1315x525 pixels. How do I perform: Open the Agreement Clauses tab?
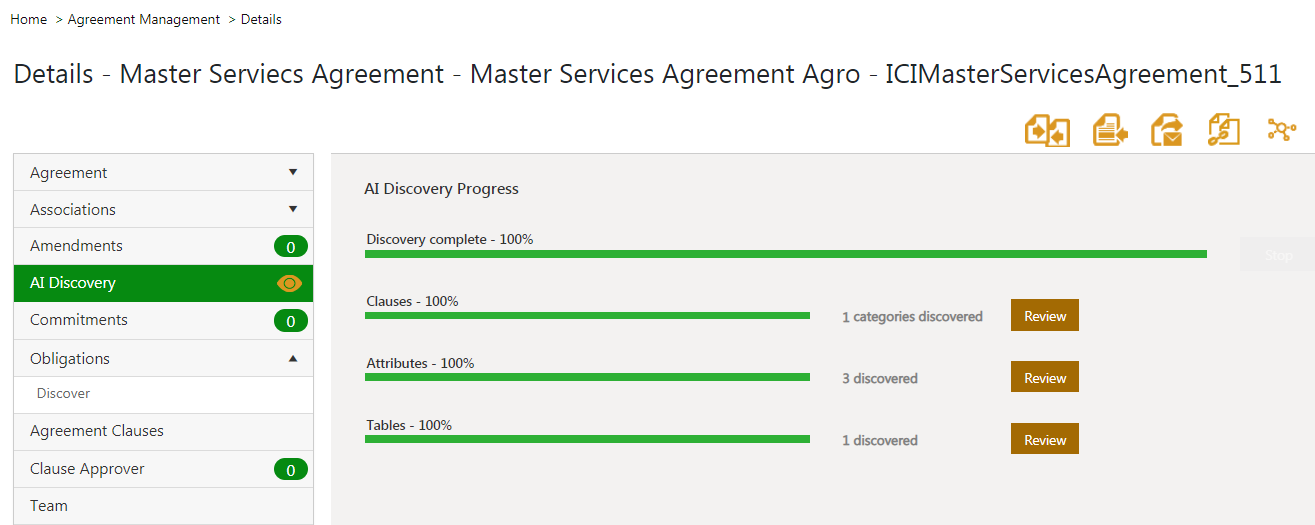[97, 431]
